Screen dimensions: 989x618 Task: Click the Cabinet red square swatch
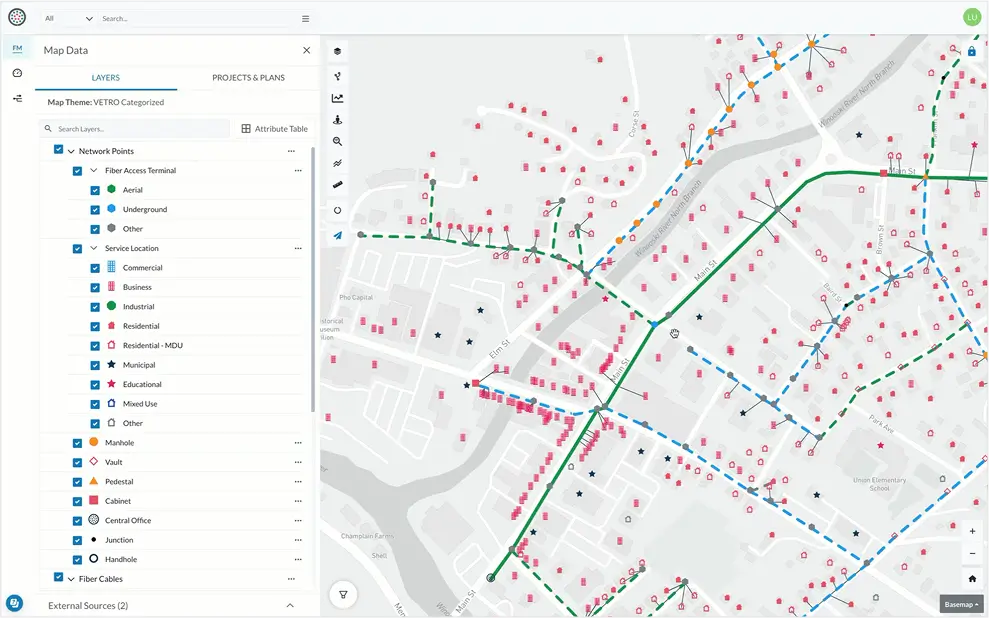click(x=94, y=500)
